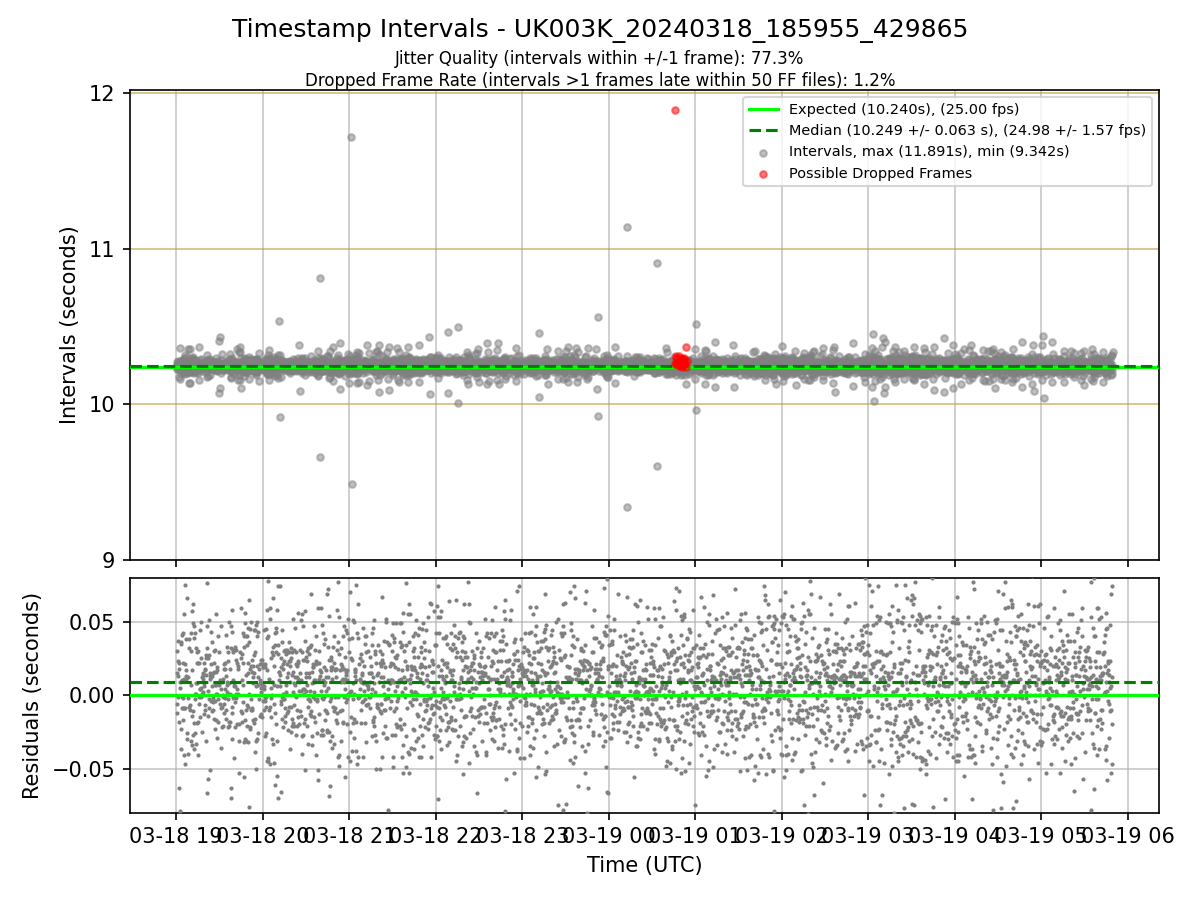Click the red dropped-frames cluster on the median line
Image resolution: width=1200 pixels, height=900 pixels.
(x=680, y=362)
